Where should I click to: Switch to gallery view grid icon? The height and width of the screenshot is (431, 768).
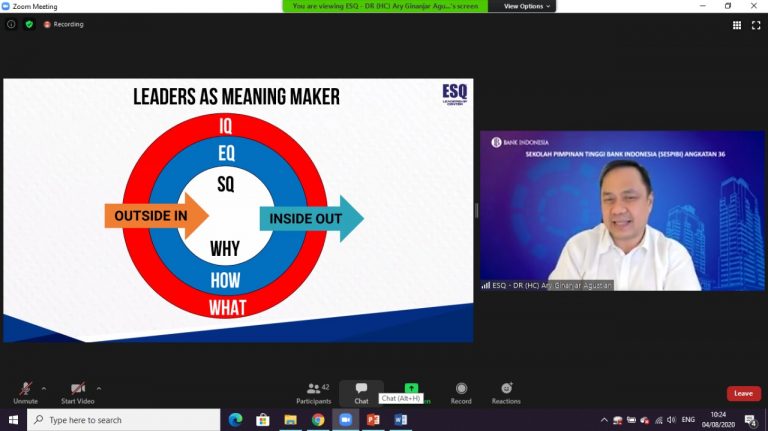pyautogui.click(x=737, y=25)
